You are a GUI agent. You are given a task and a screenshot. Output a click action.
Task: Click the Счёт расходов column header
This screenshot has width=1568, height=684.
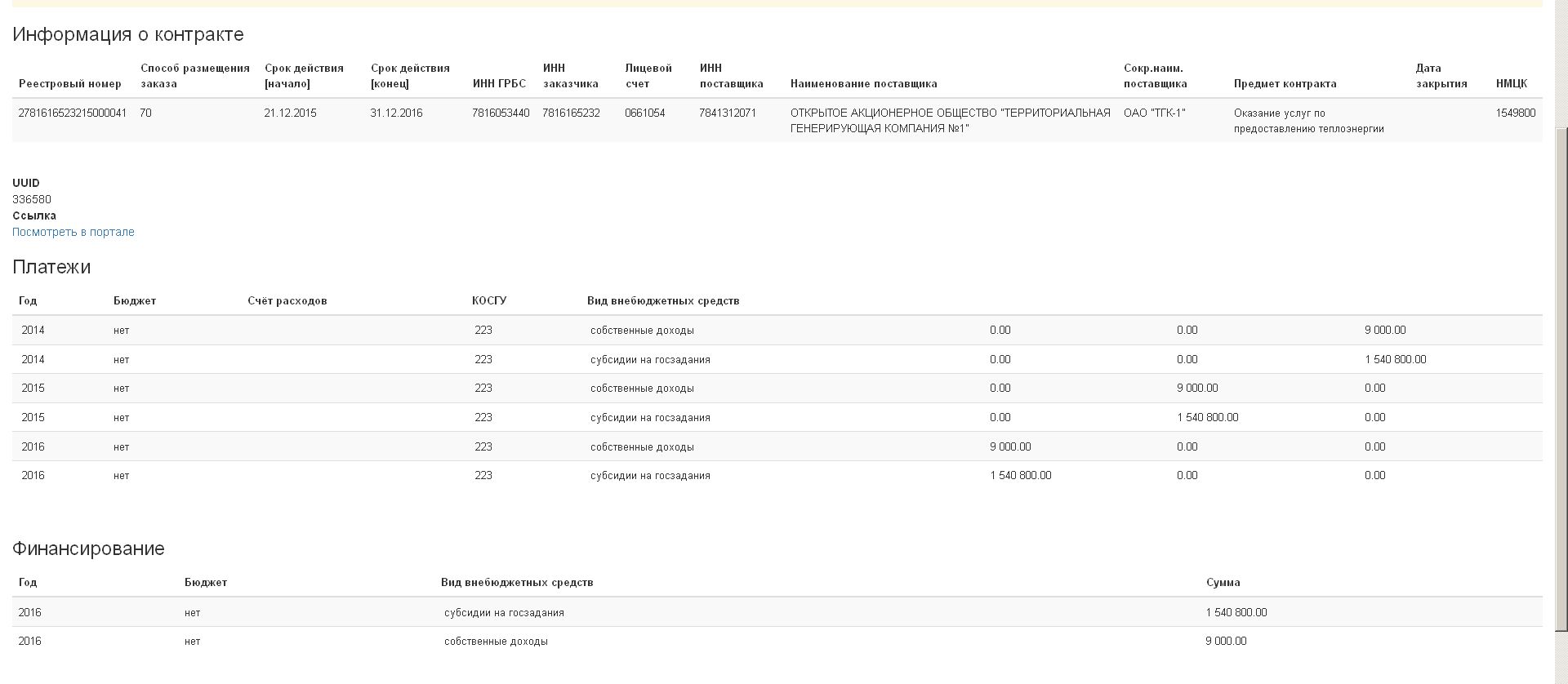tap(287, 301)
